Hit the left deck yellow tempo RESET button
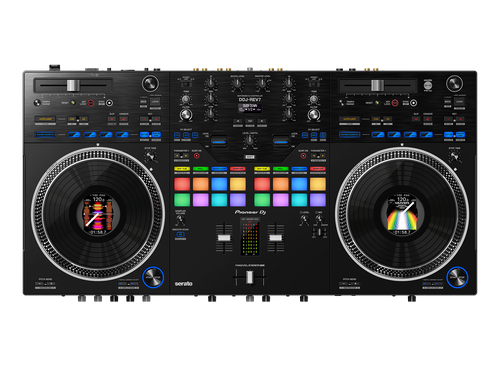The image size is (500, 367). click(x=72, y=103)
